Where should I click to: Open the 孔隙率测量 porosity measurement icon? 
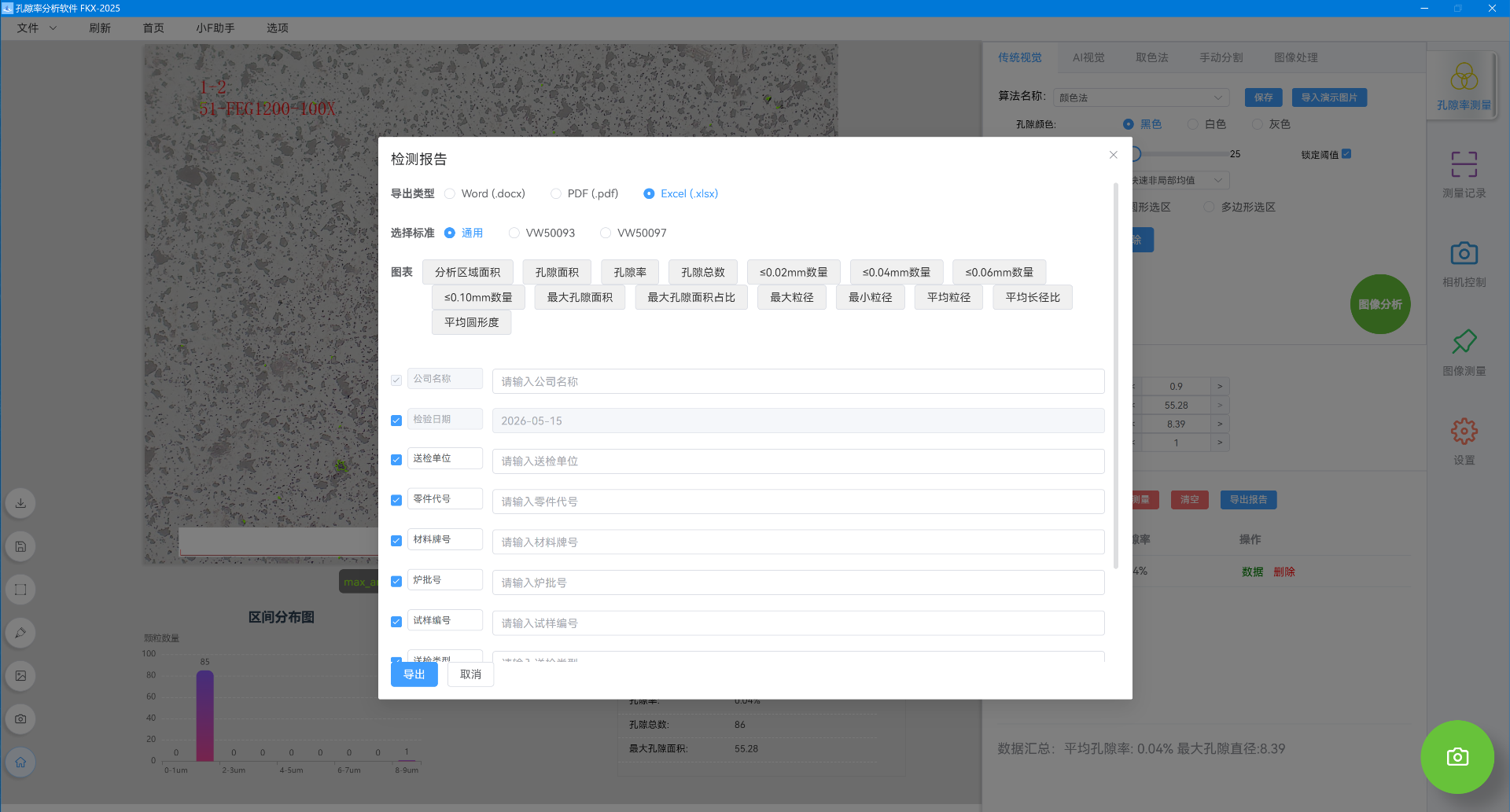click(1464, 86)
